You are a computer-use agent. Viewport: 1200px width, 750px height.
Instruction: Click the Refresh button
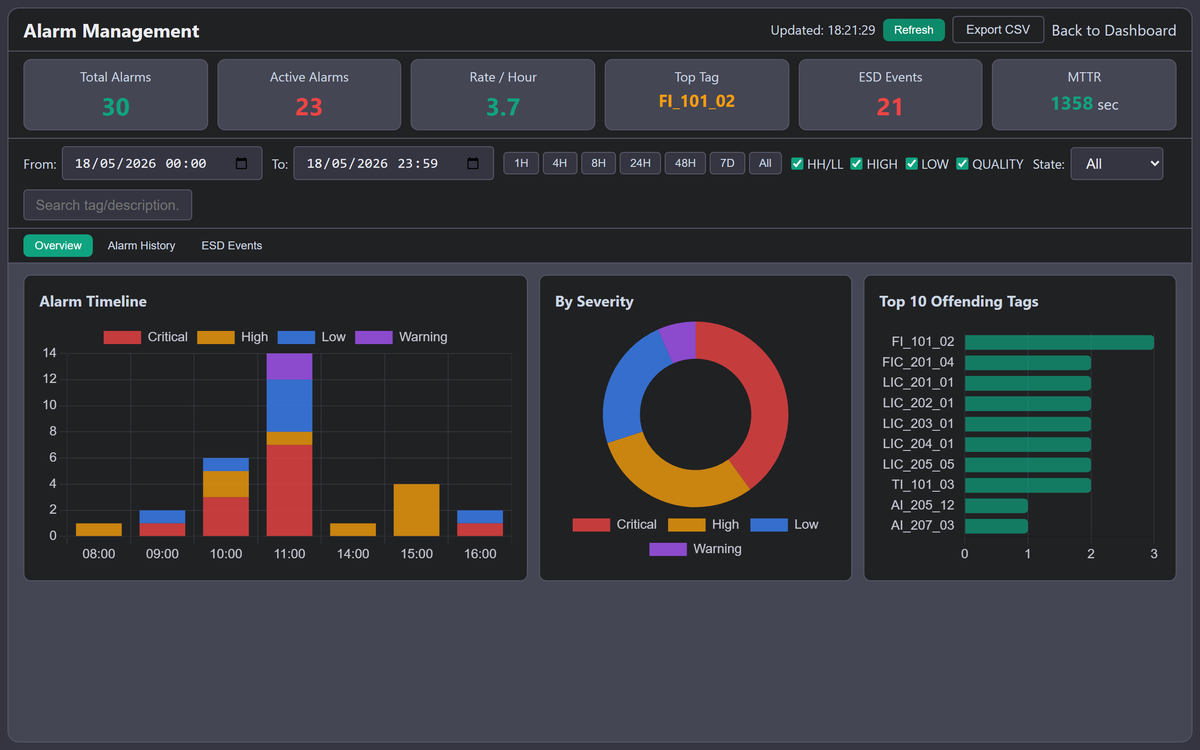[x=914, y=30]
